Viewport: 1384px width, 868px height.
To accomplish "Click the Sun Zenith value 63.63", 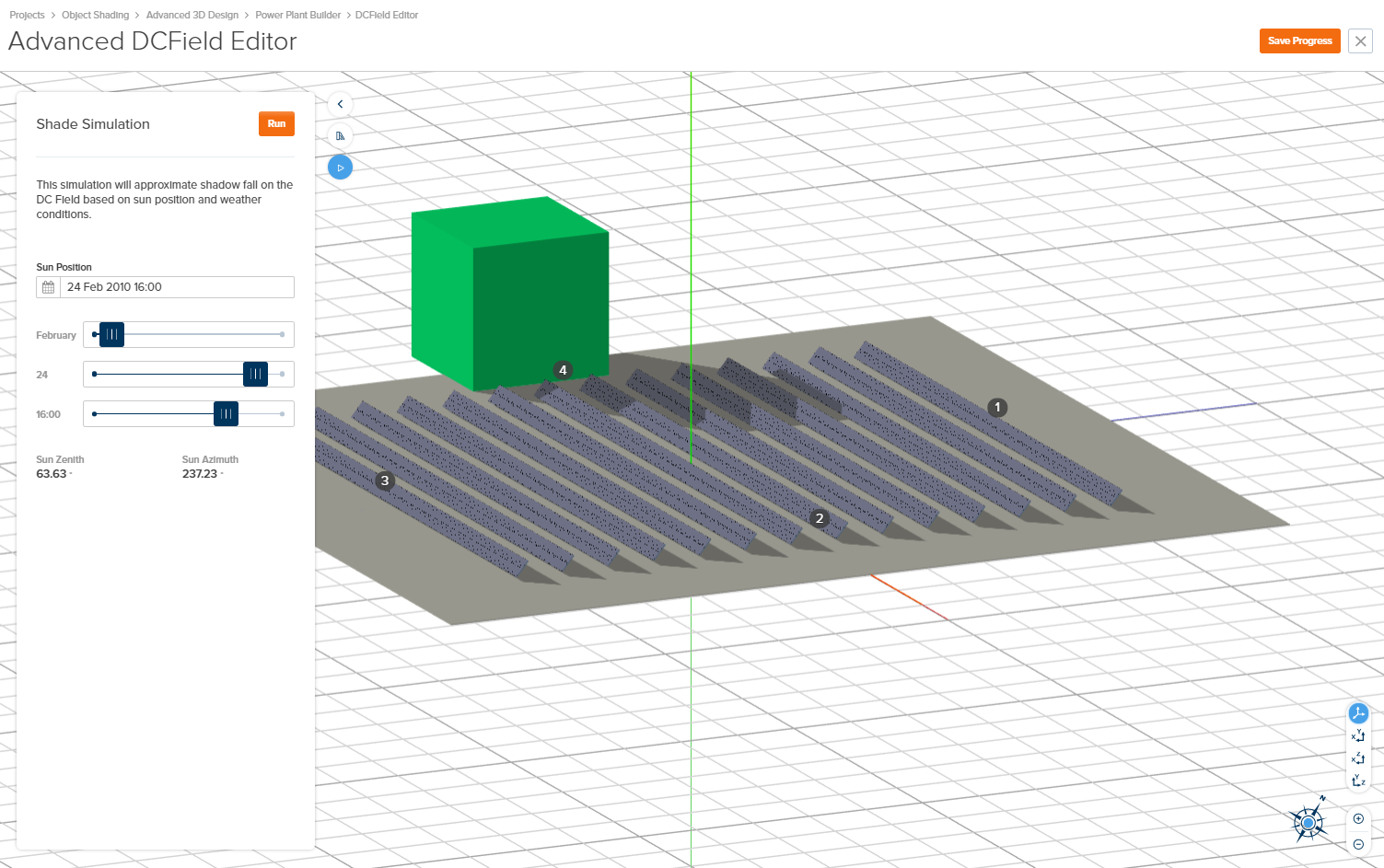I will (x=52, y=474).
